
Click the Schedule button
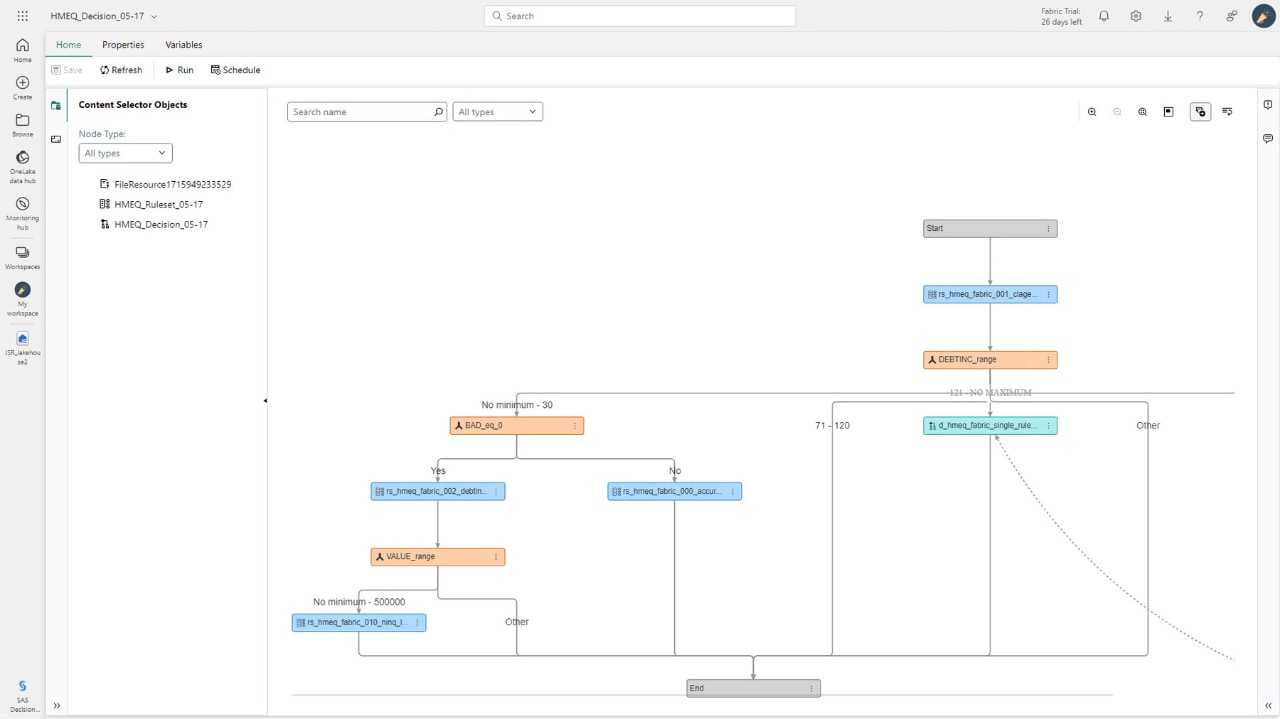[235, 69]
